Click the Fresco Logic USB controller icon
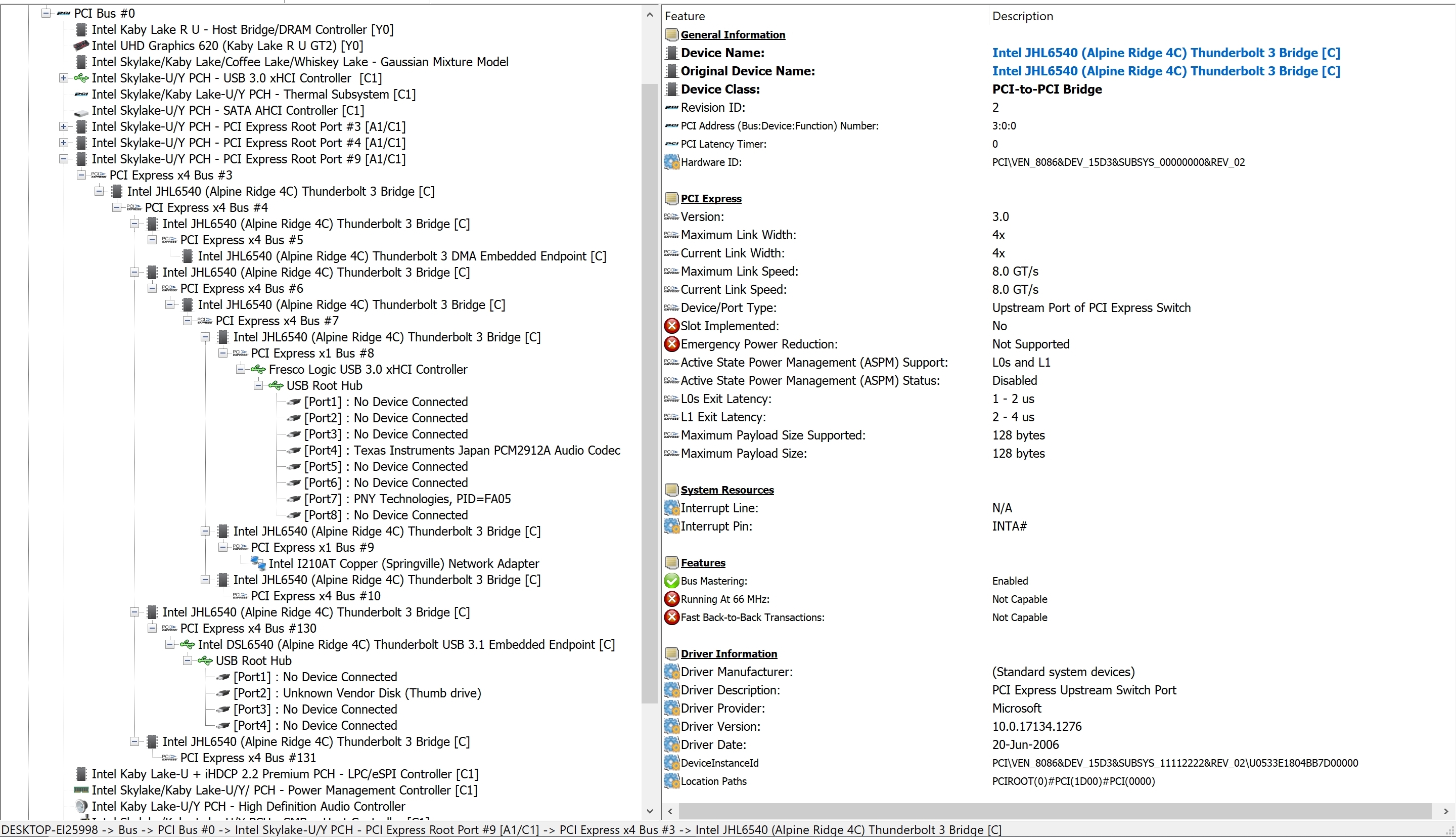The width and height of the screenshot is (1456, 837). coord(258,369)
